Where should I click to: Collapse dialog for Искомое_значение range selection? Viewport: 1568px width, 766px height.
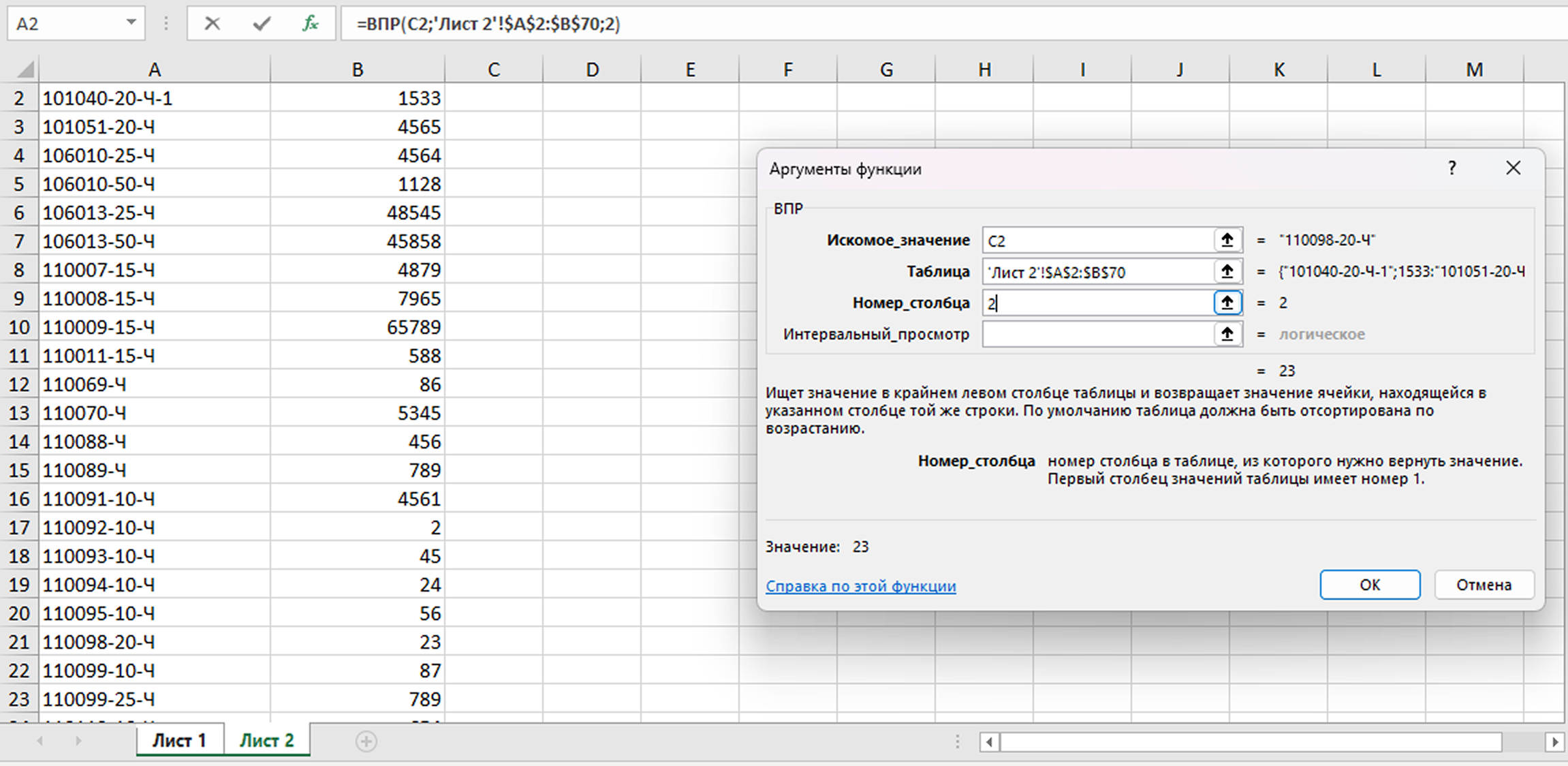click(1227, 240)
